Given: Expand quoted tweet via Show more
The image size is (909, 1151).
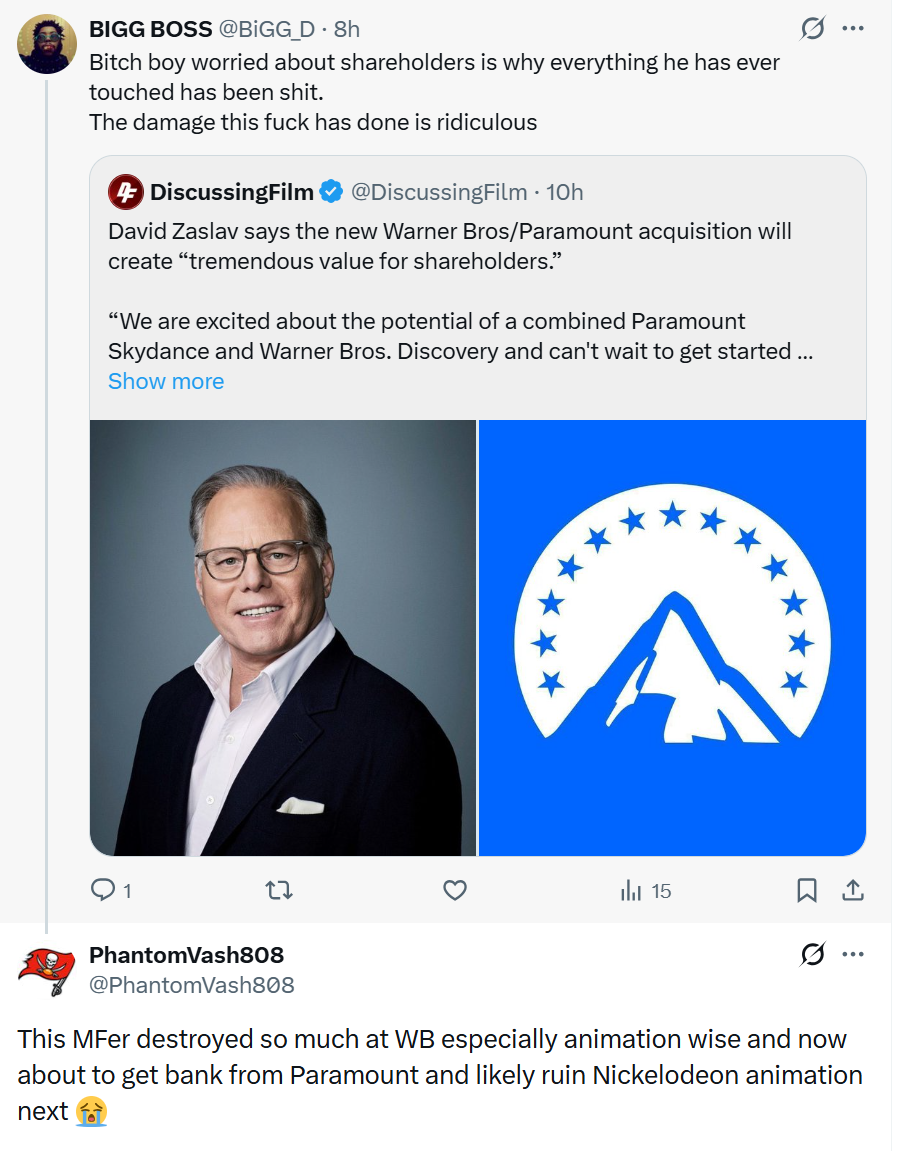Looking at the screenshot, I should (x=166, y=381).
